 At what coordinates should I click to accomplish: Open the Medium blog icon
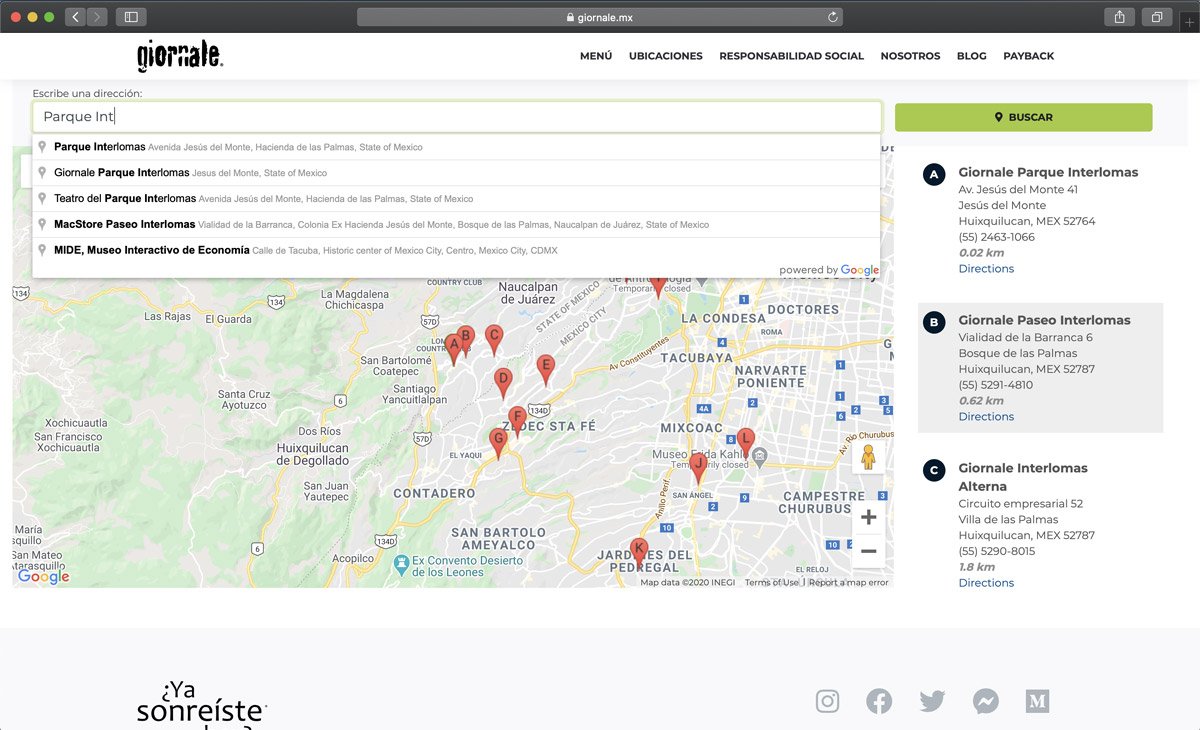pos(1037,701)
